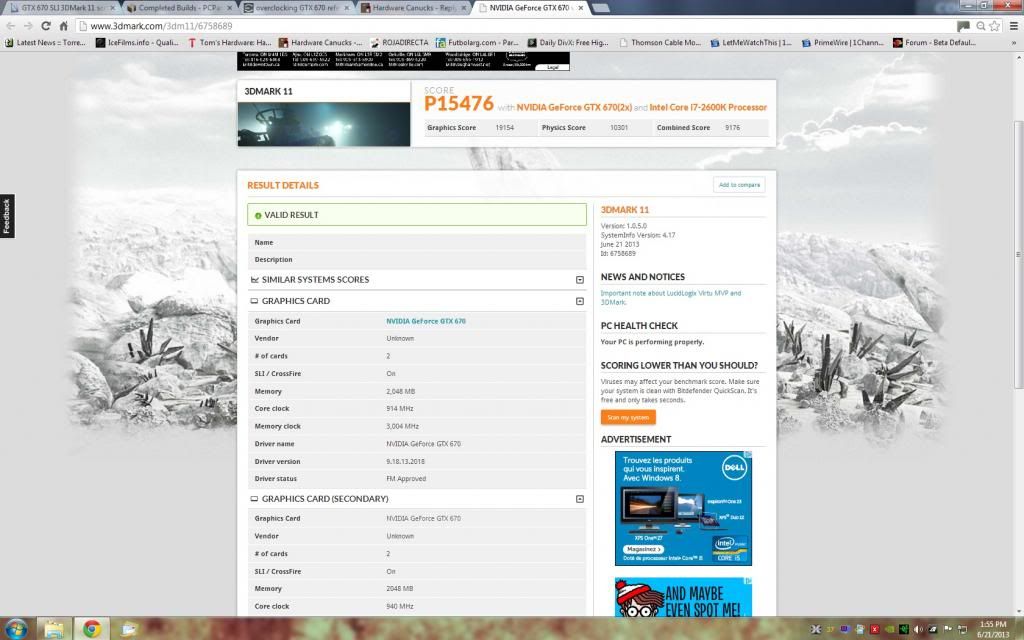
Task: Click the address bar URL field
Action: point(516,26)
